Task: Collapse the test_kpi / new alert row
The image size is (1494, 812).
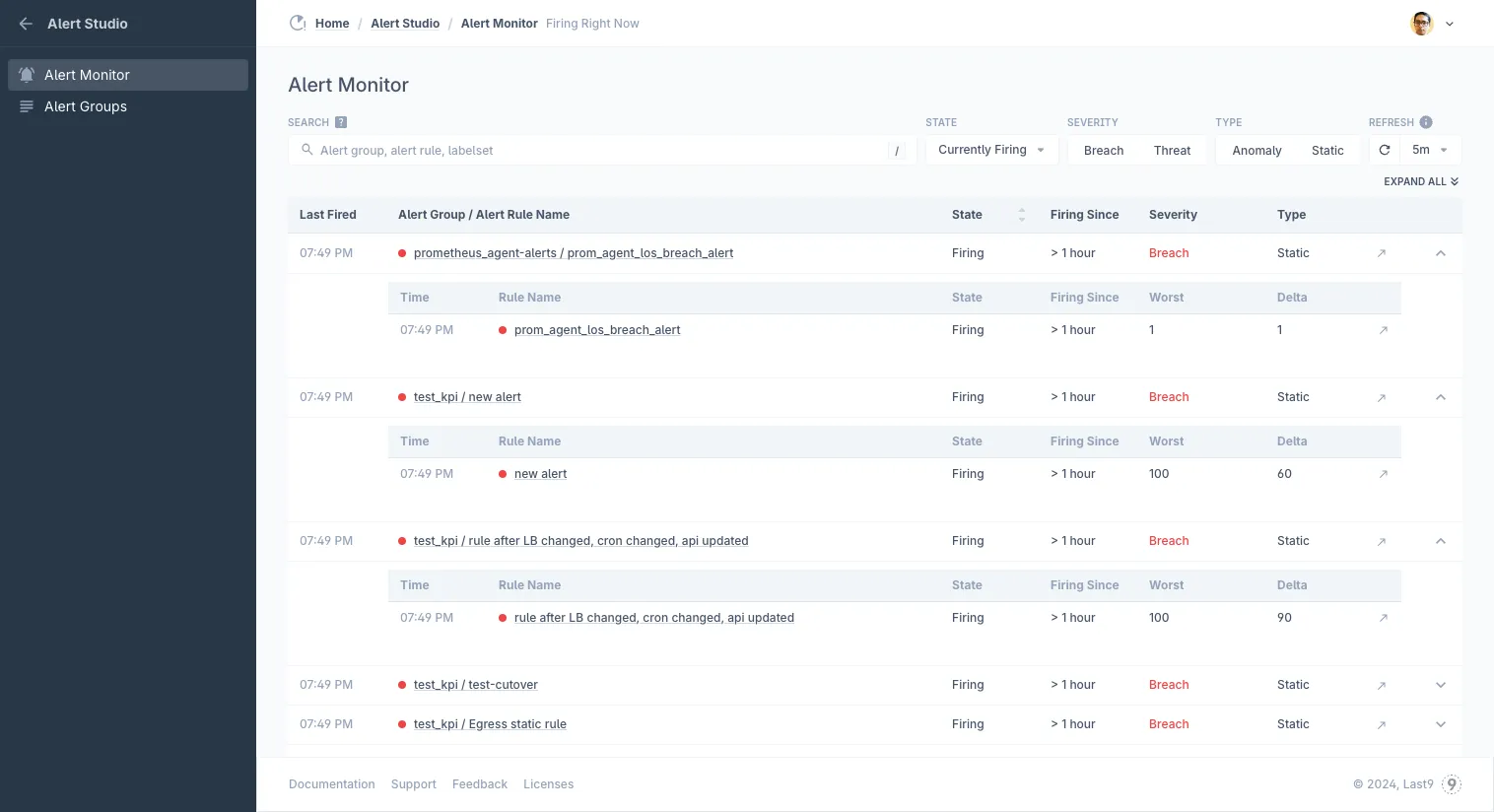Action: point(1441,397)
